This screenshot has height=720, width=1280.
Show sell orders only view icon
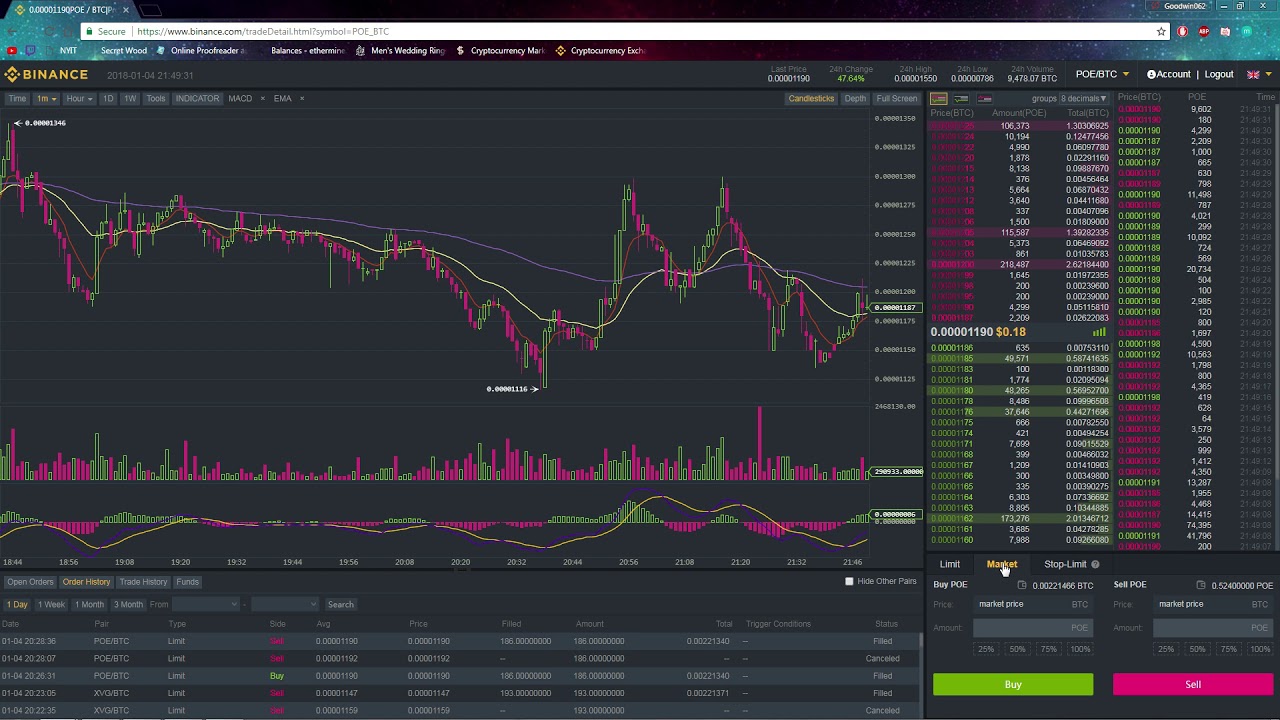[984, 99]
